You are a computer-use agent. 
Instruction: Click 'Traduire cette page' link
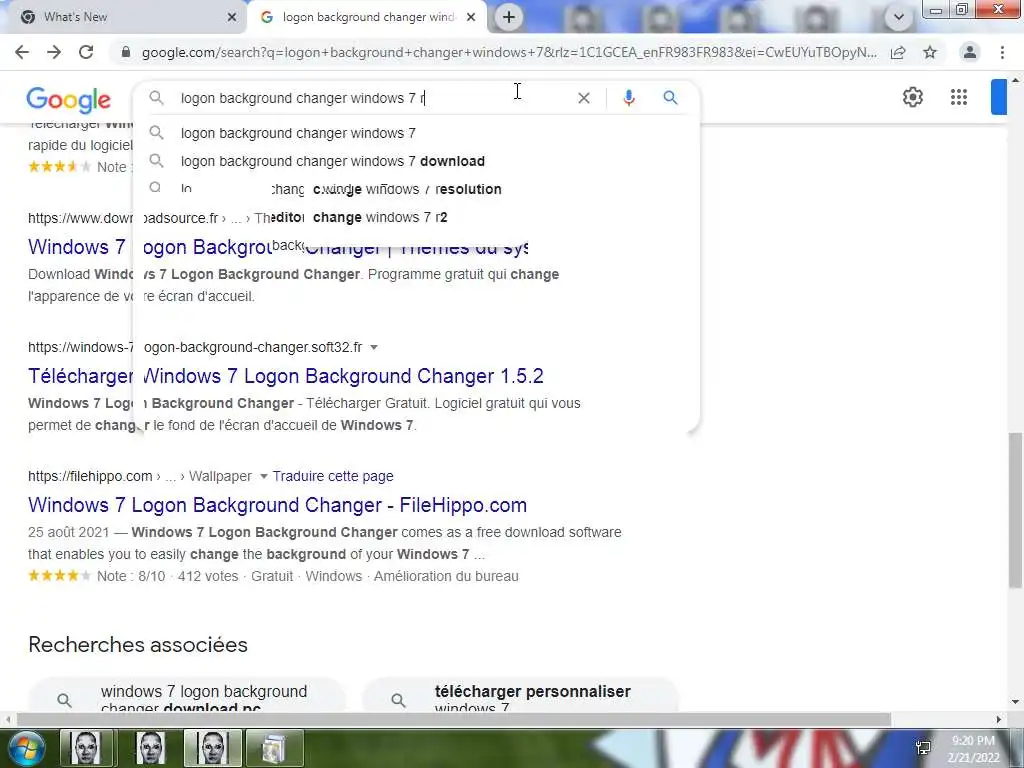pos(333,476)
